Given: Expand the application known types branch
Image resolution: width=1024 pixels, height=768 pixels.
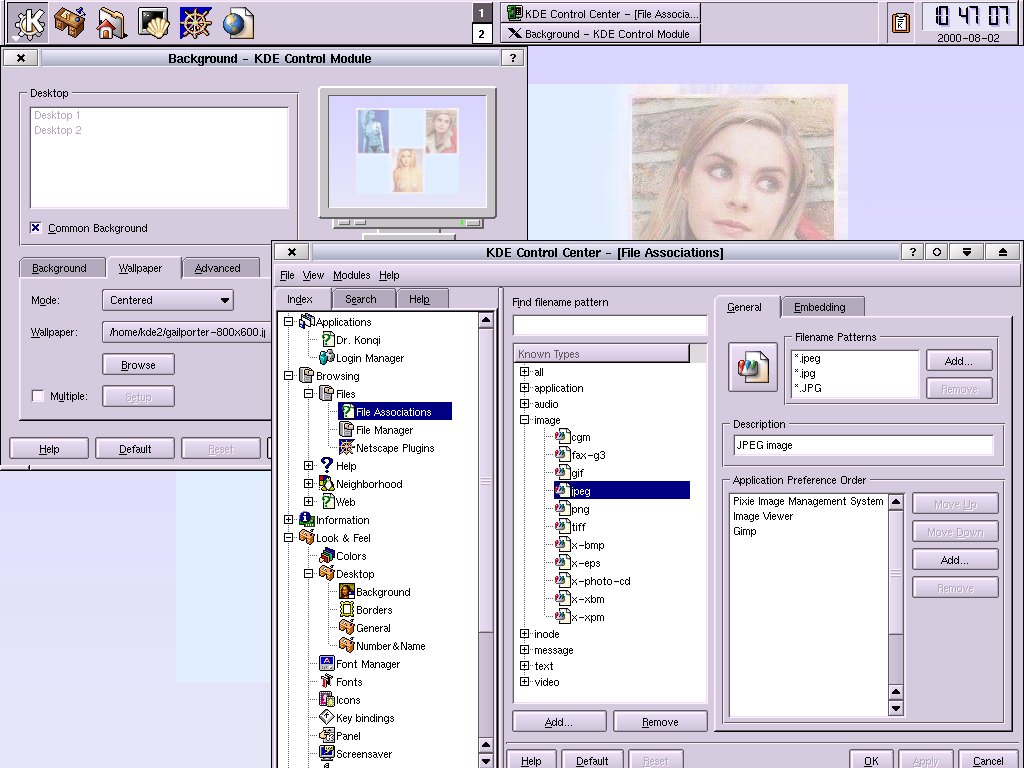Looking at the screenshot, I should coord(524,388).
